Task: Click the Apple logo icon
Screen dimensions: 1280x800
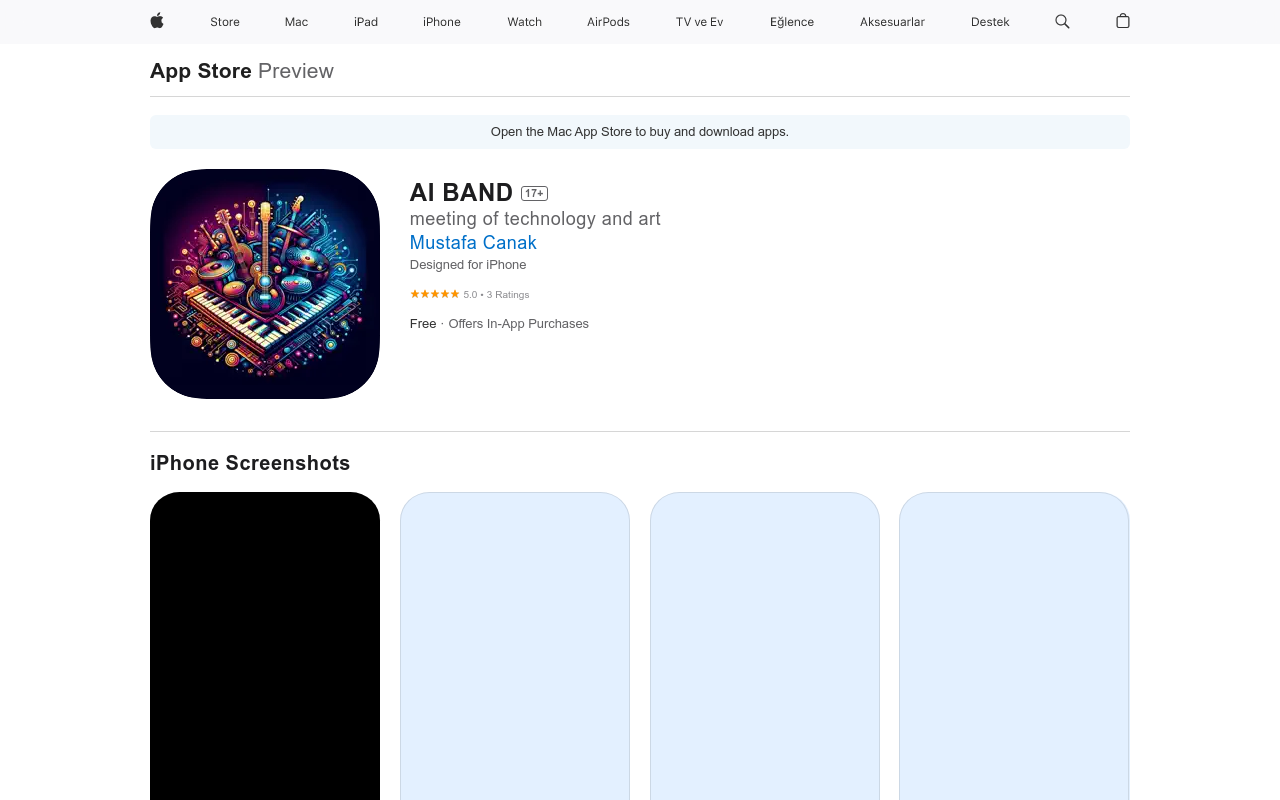Action: 157,21
